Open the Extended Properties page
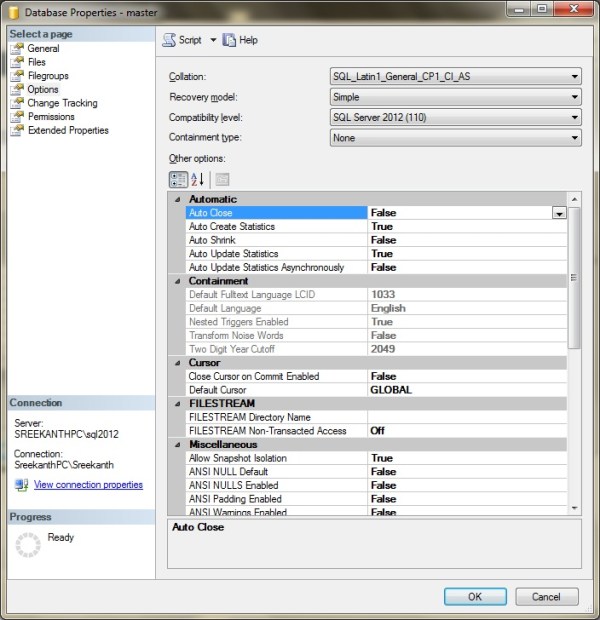600x620 pixels. [68, 130]
